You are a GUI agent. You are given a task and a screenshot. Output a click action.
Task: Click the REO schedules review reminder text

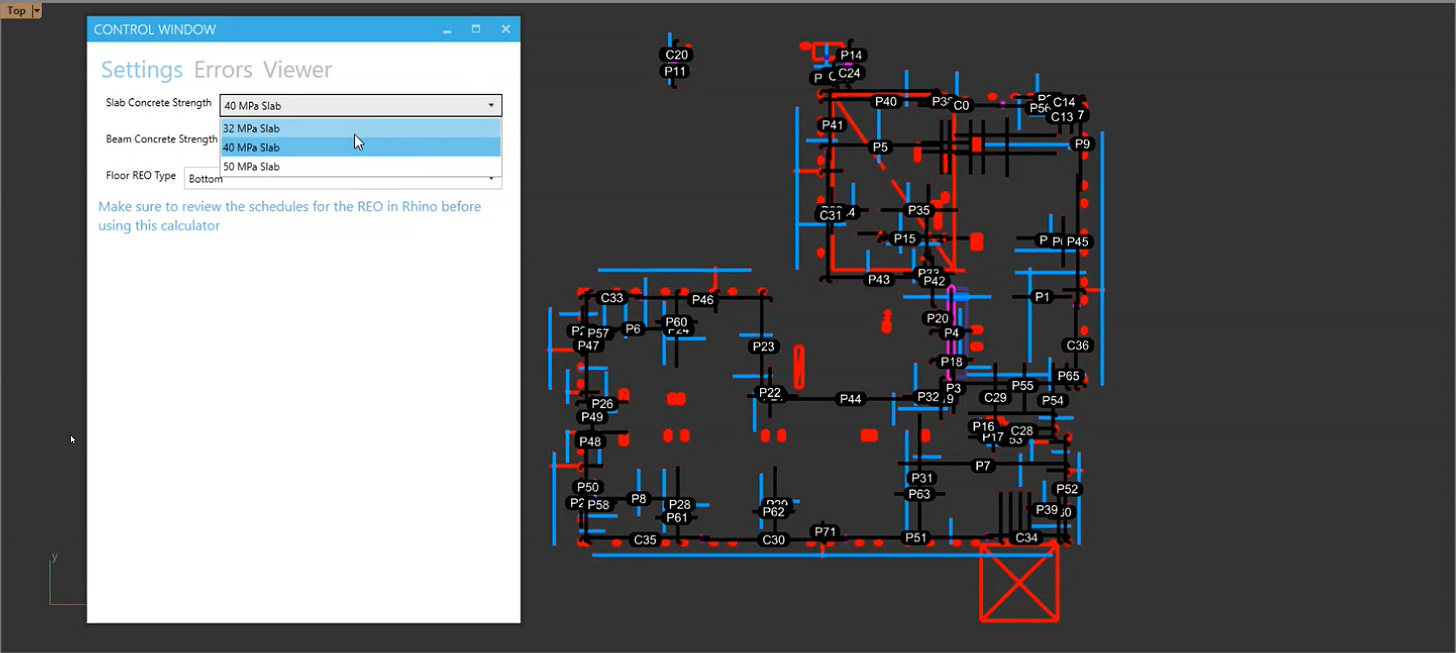(290, 216)
